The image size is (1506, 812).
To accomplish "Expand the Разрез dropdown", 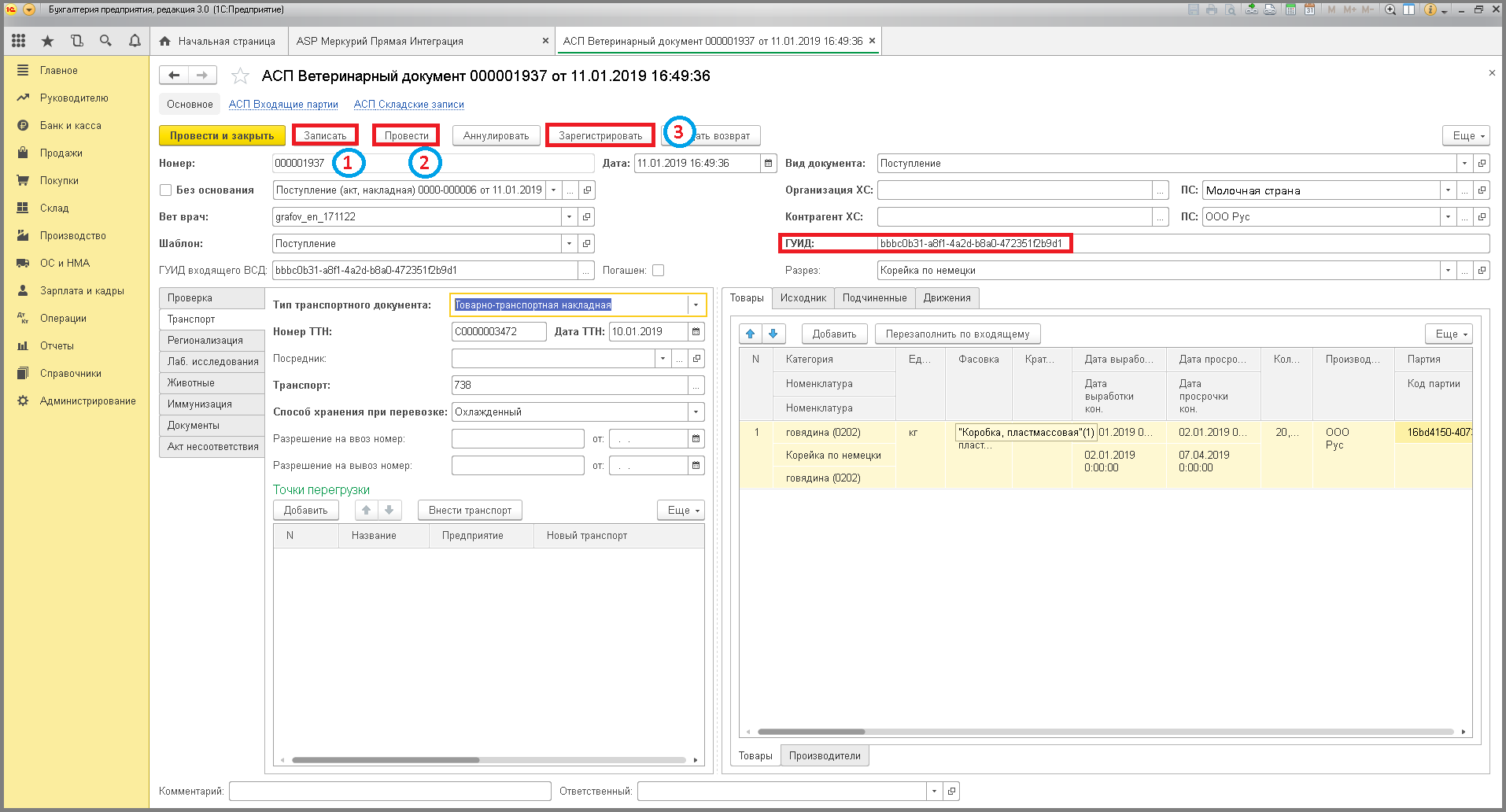I will point(1448,270).
